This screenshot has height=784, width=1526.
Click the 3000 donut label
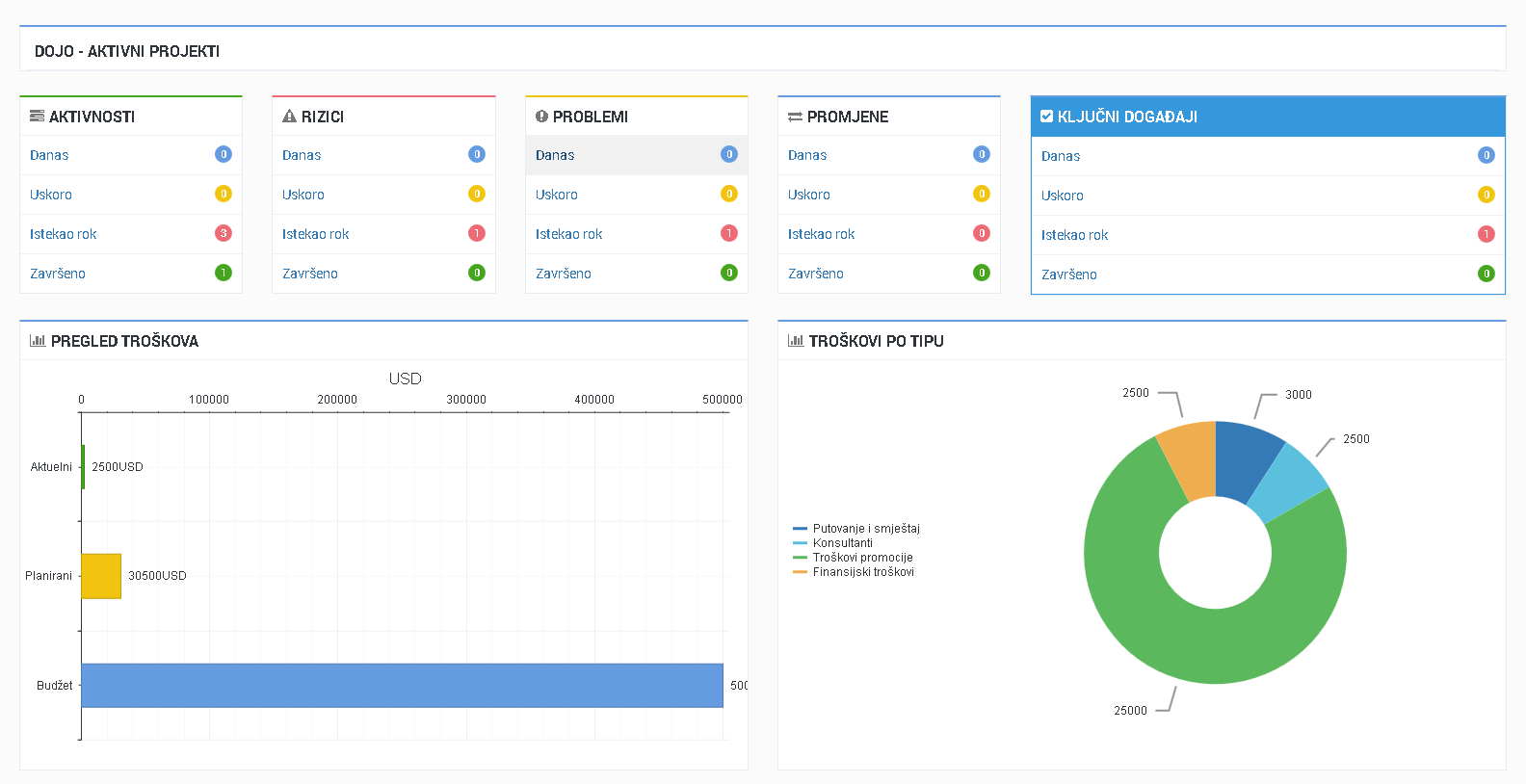tap(1299, 395)
